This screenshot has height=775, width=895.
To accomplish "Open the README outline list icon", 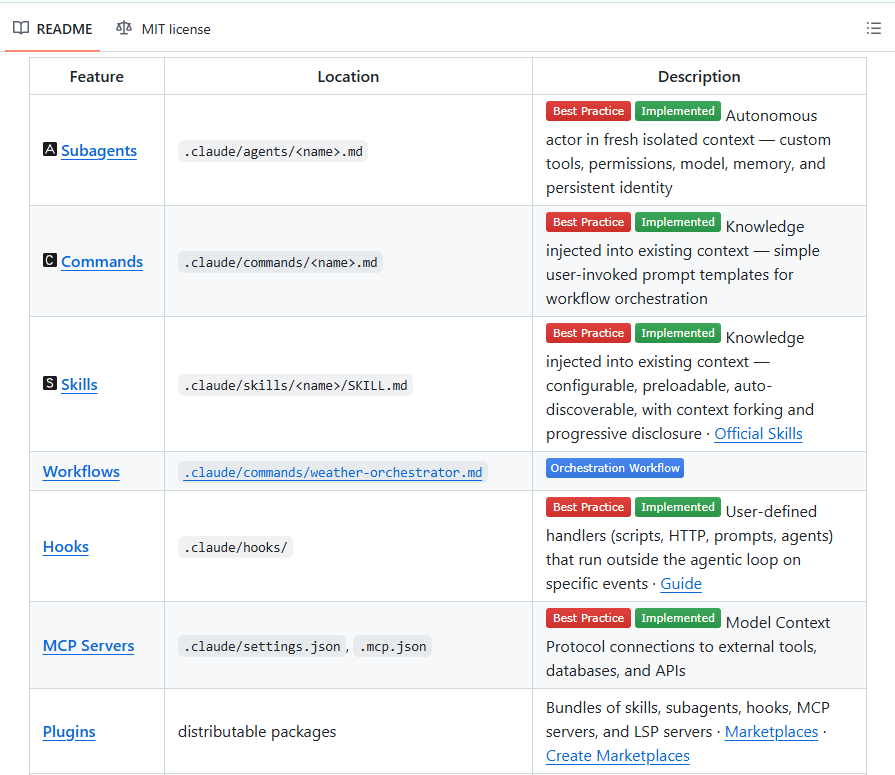I will coord(873,29).
